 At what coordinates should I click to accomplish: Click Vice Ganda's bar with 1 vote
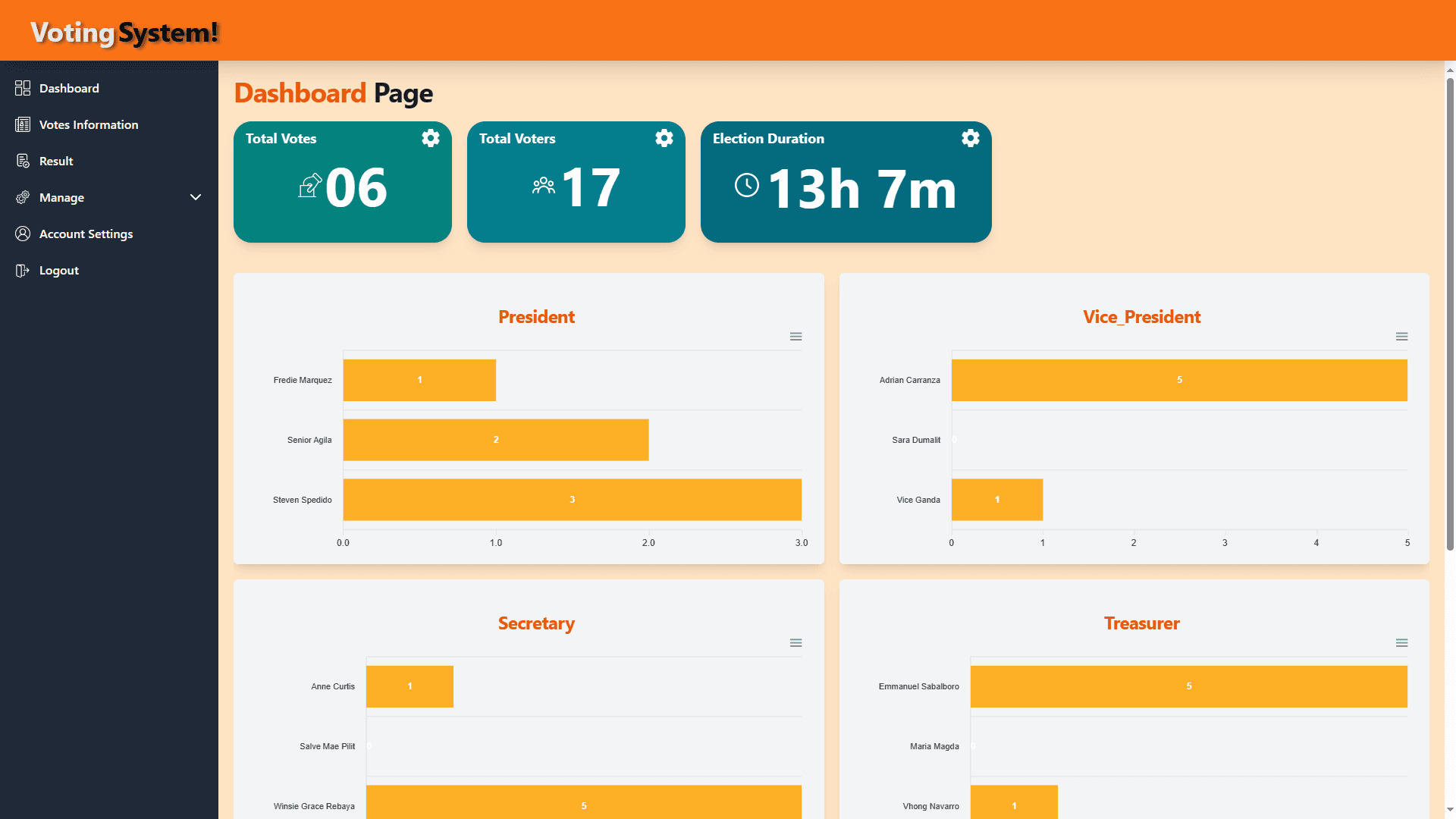click(997, 500)
